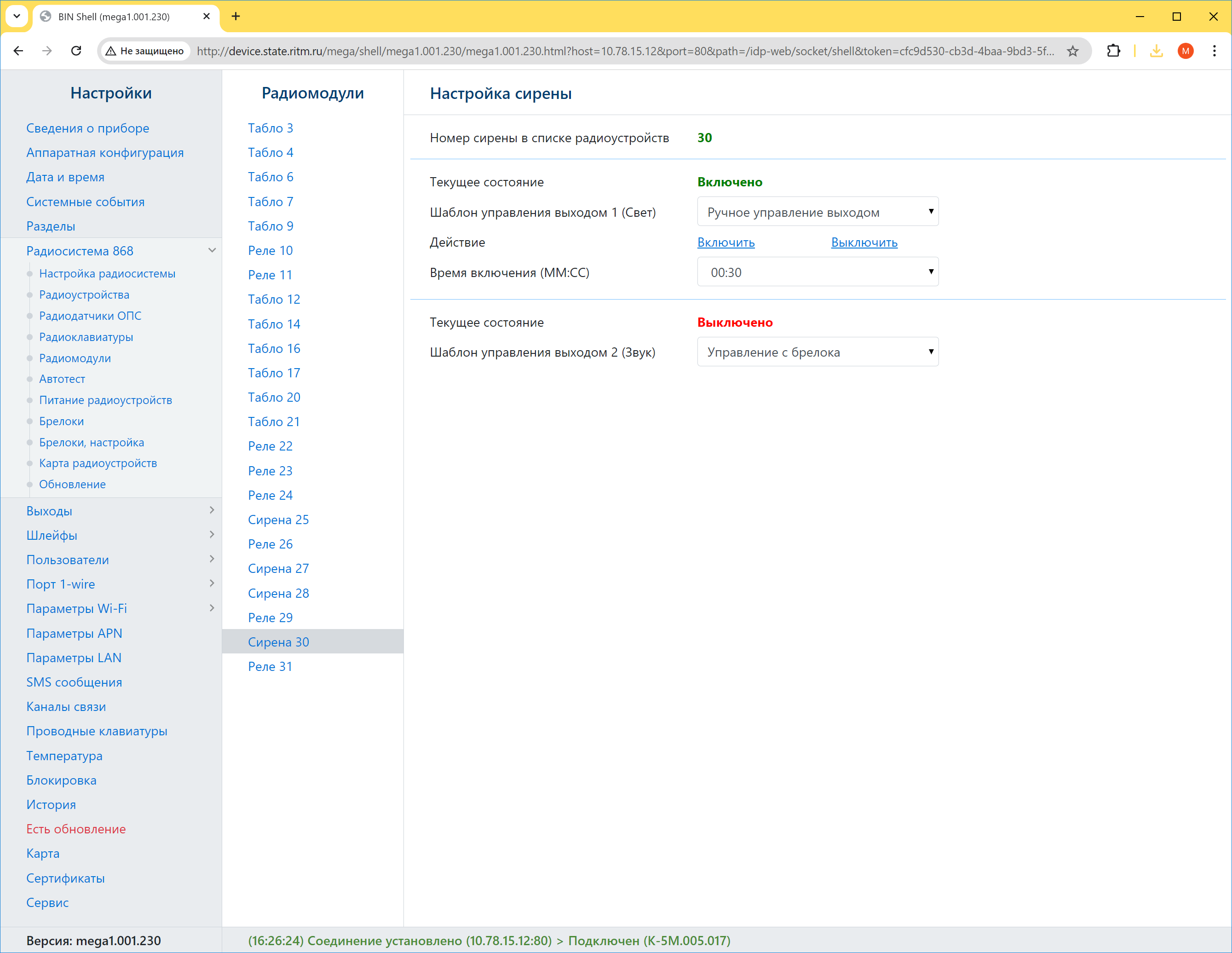
Task: Open SMS сообщения
Action: tap(74, 682)
